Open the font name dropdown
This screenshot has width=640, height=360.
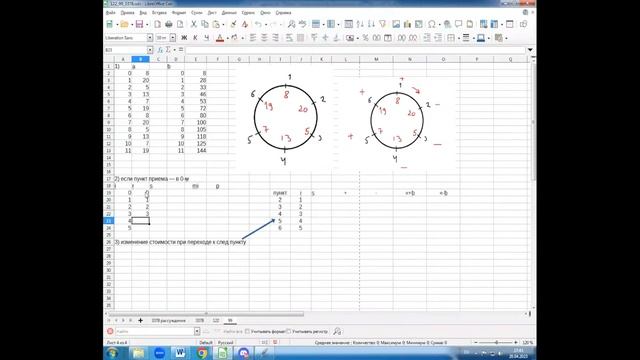(x=150, y=38)
